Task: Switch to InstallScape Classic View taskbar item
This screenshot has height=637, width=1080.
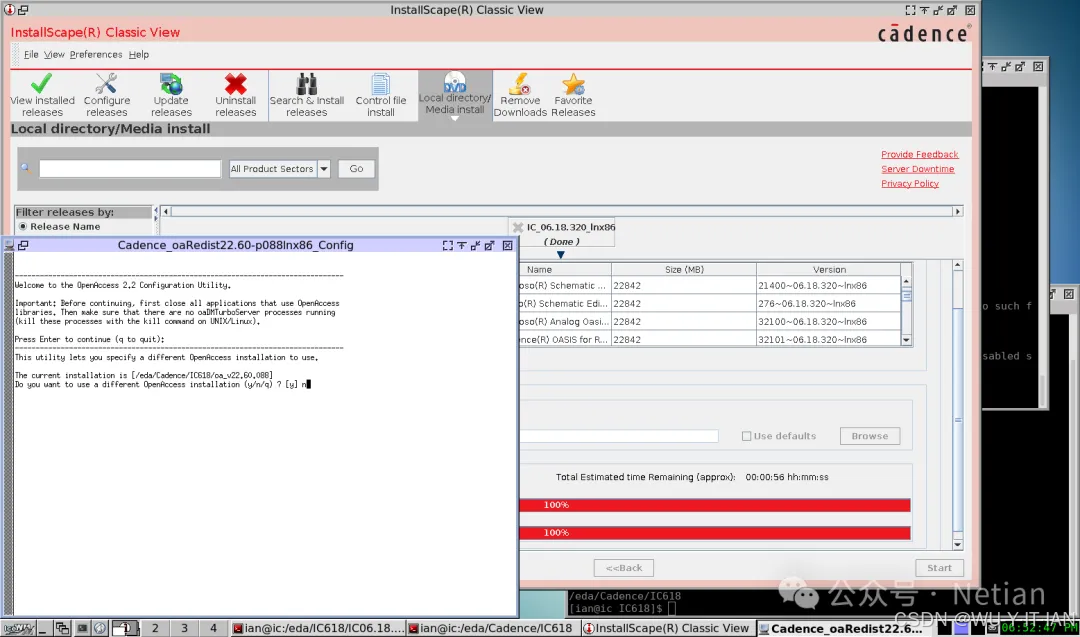Action: tap(667, 628)
